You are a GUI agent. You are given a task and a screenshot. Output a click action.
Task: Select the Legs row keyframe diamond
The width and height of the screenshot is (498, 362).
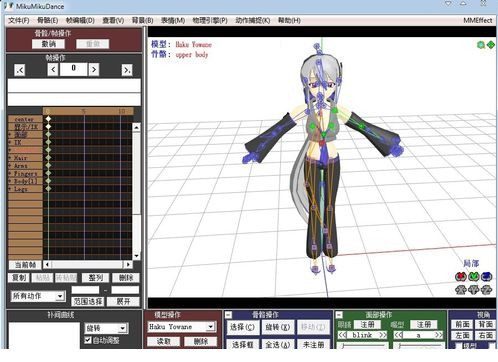pos(49,188)
